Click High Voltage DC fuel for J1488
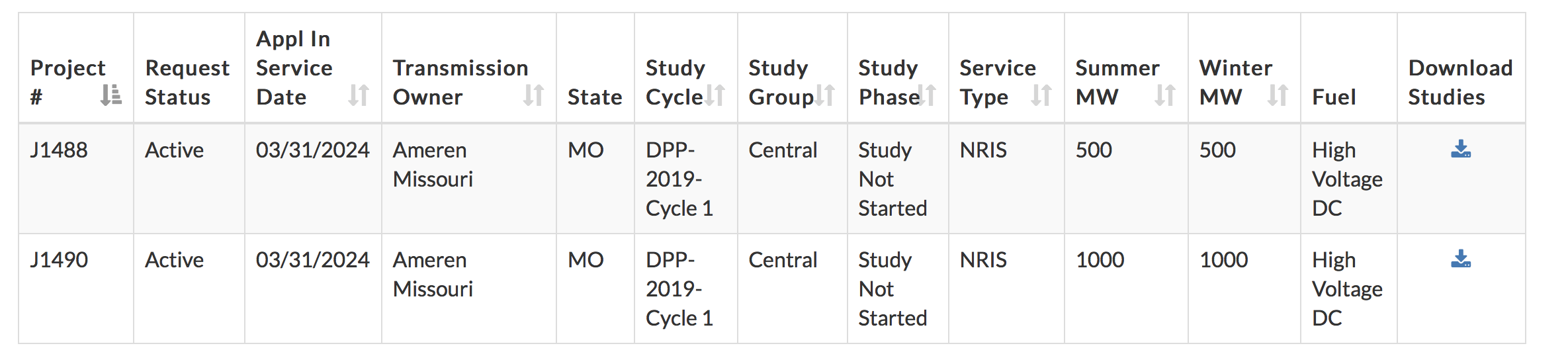Viewport: 1568px width, 356px height. (x=1347, y=179)
